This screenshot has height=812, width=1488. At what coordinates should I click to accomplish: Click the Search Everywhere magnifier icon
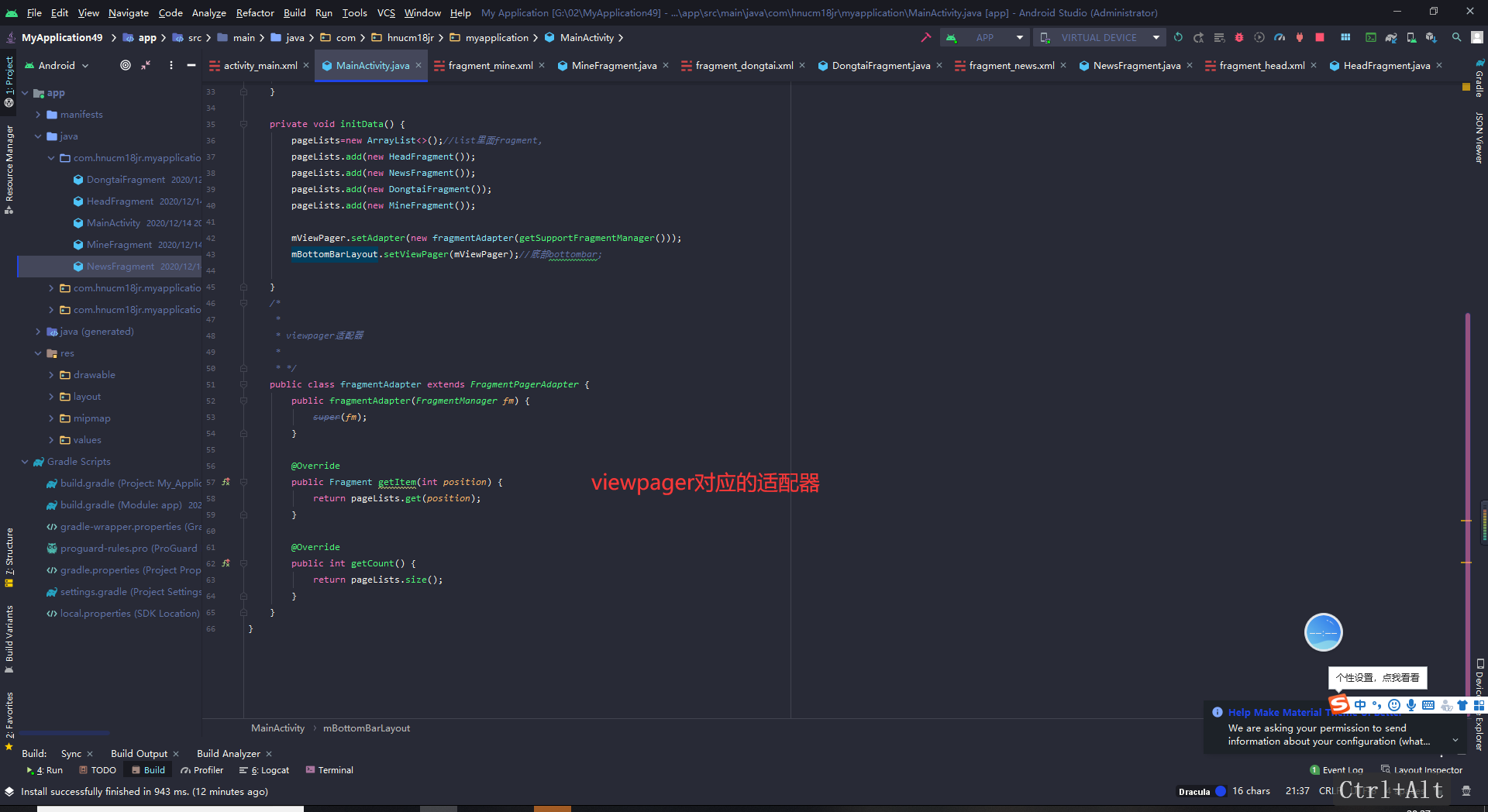tap(1457, 37)
